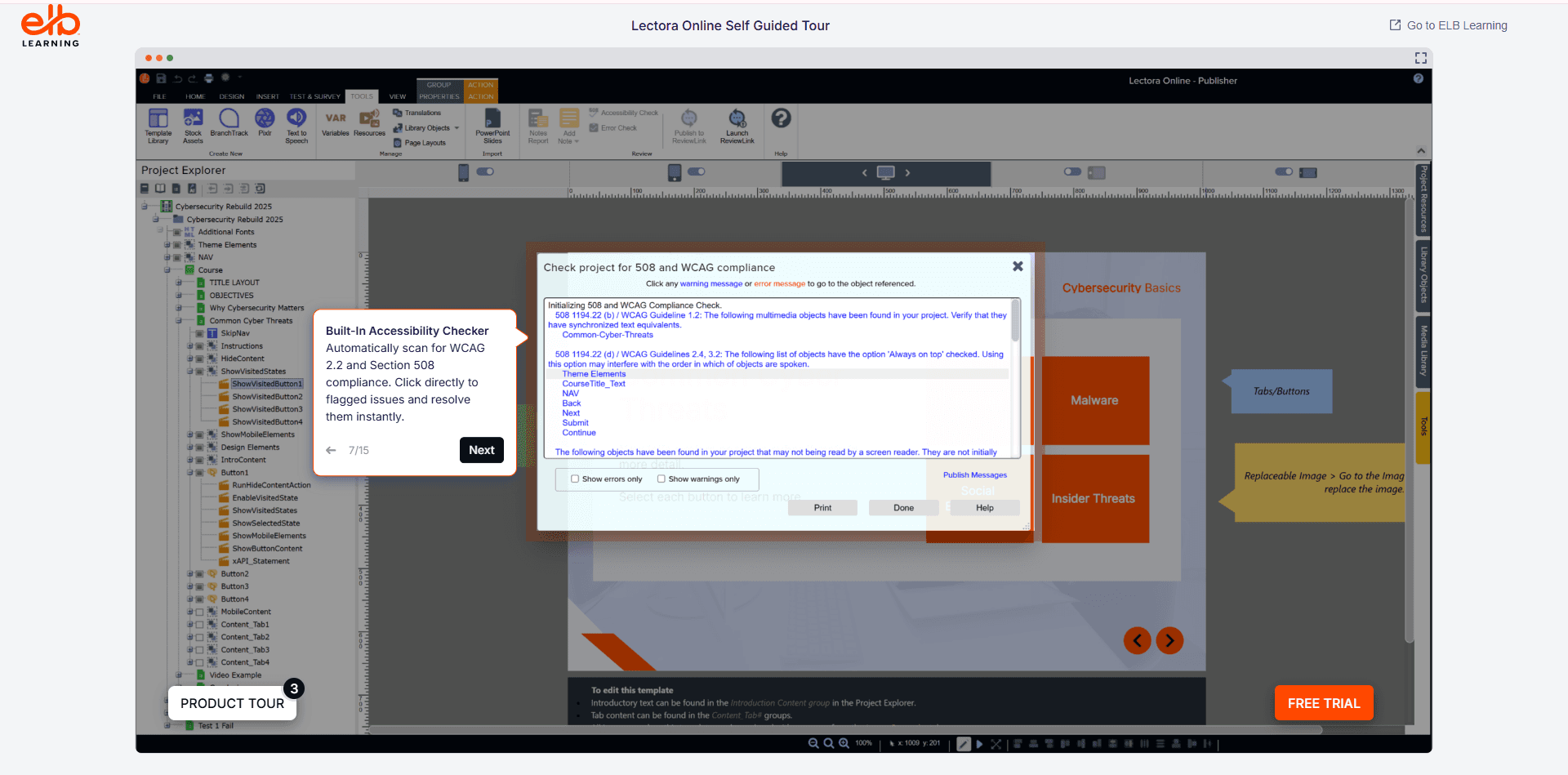
Task: Open the DESIGN ribbon tab
Action: click(x=231, y=96)
